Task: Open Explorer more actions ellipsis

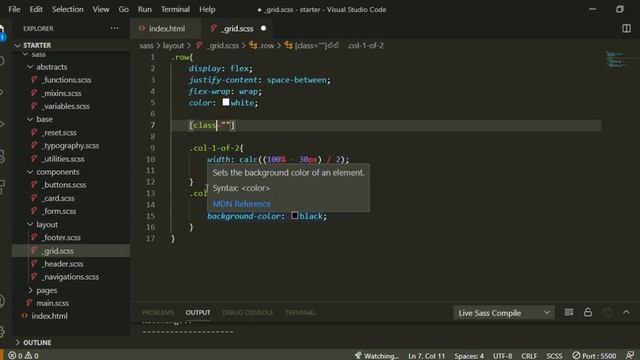Action: pyautogui.click(x=114, y=28)
